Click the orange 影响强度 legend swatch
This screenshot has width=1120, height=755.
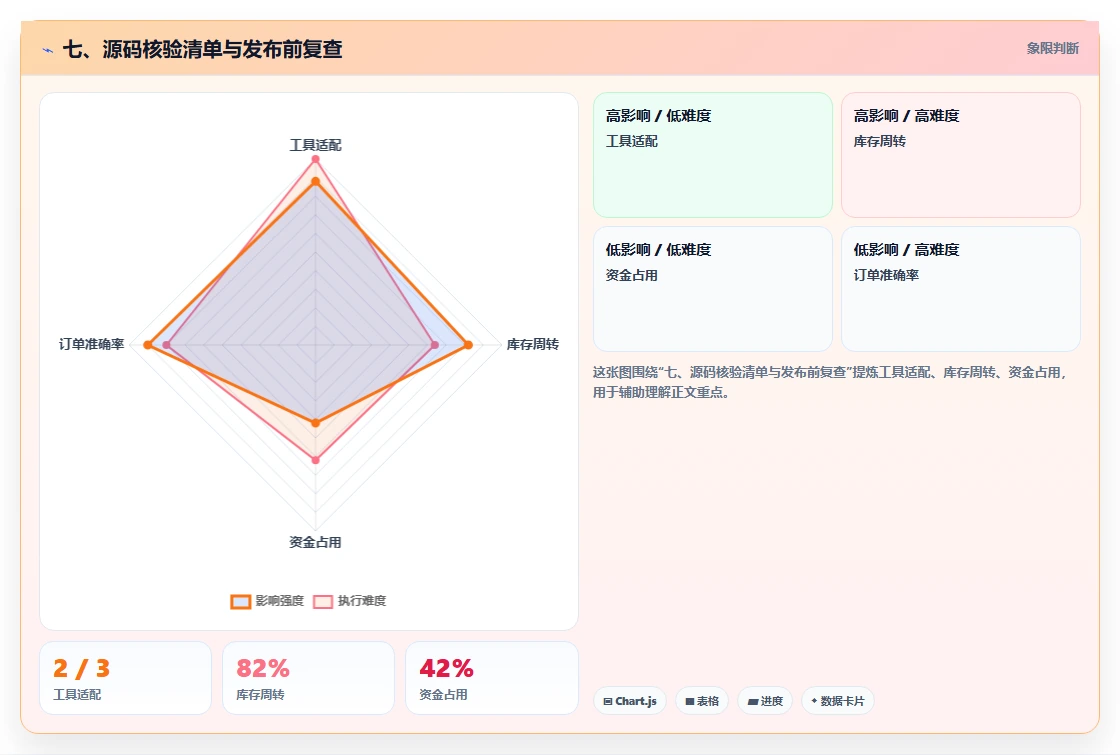pos(241,601)
